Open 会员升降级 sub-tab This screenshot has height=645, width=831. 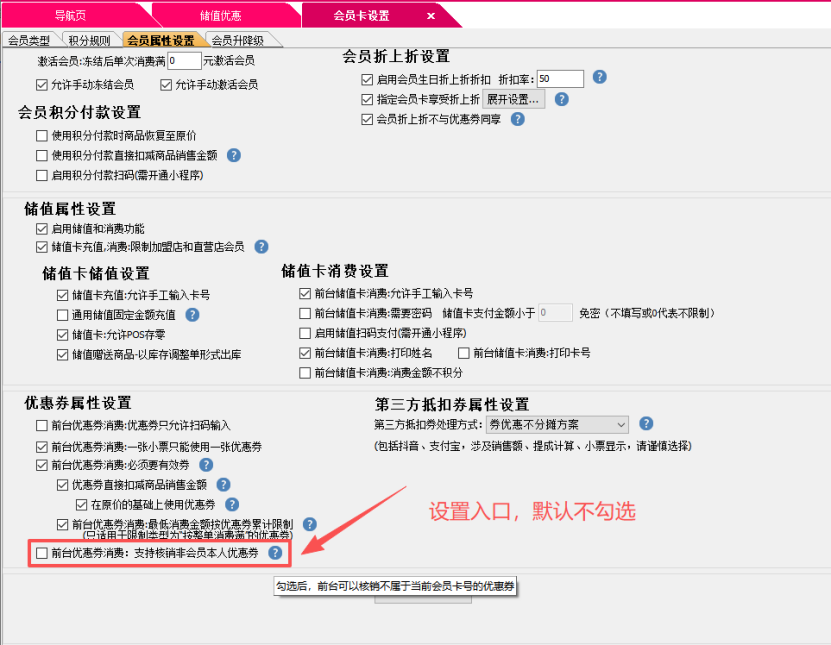[238, 40]
